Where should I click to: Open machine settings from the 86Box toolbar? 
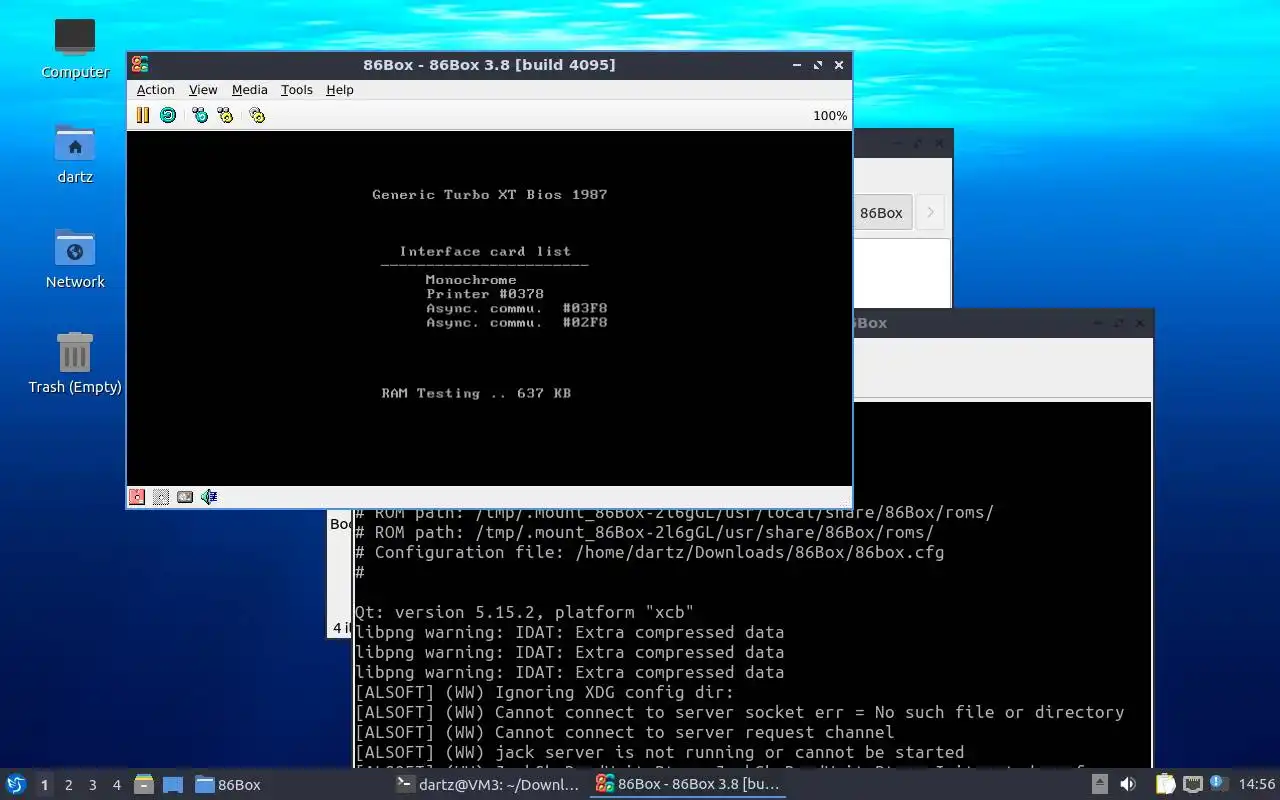click(x=257, y=115)
